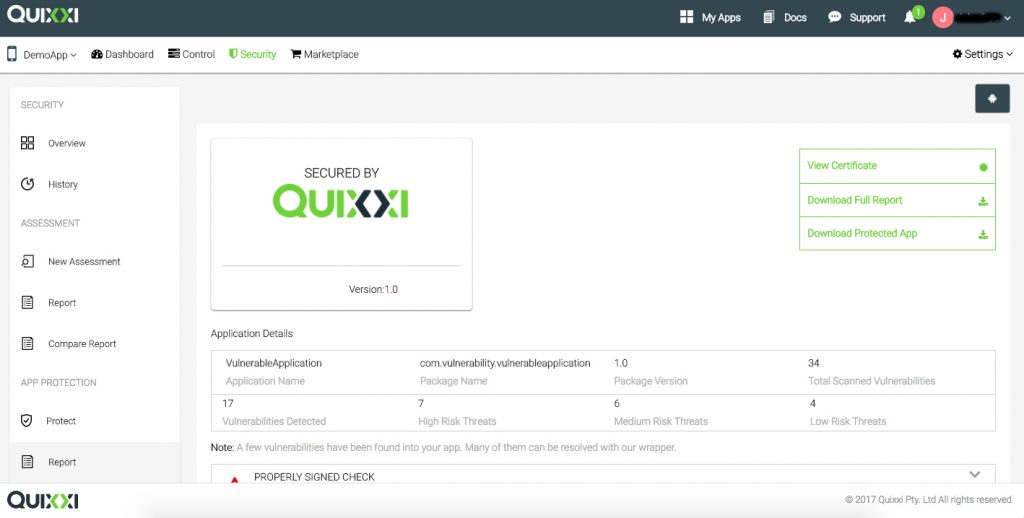The height and width of the screenshot is (518, 1024).
Task: Click the document icon next to Compare Report
Action: (x=27, y=344)
